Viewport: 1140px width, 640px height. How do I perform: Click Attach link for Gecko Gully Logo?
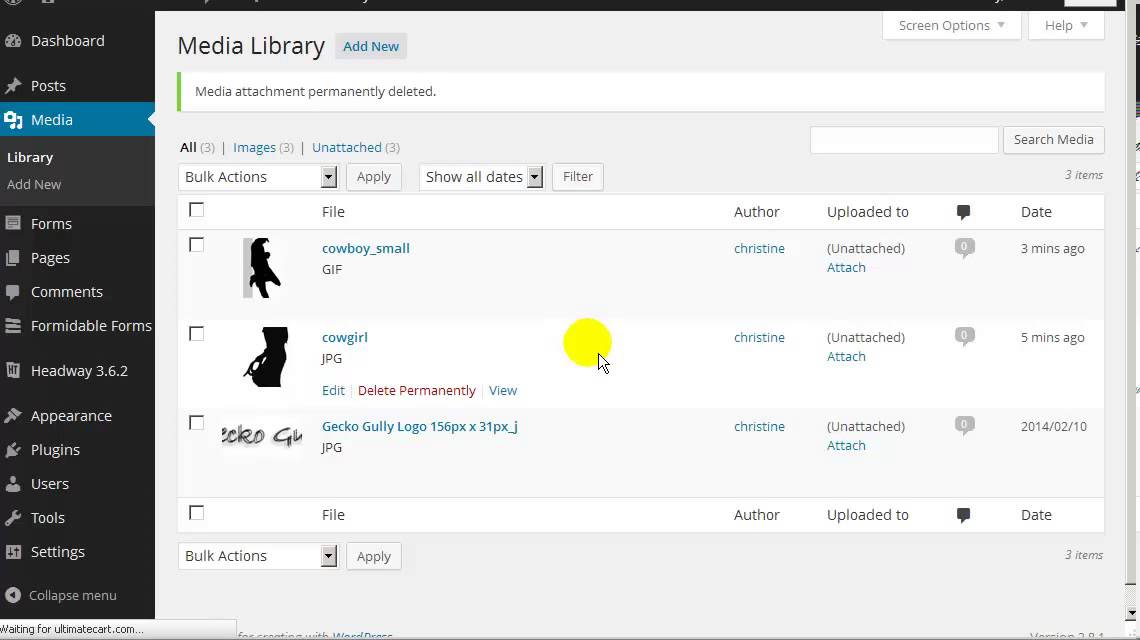(x=846, y=445)
